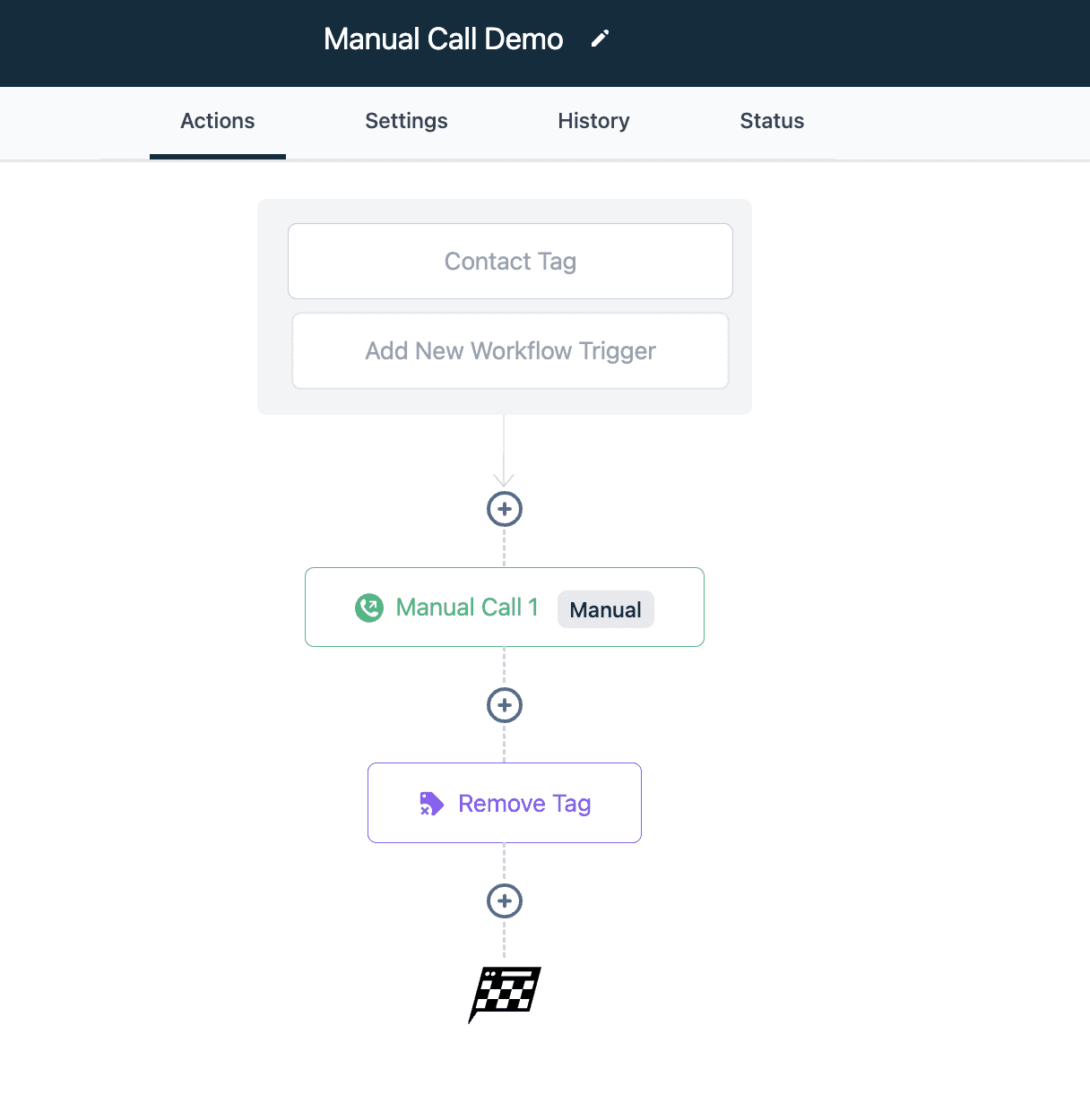Click the Manual badge on the call step
The image size is (1090, 1120).
coord(606,609)
